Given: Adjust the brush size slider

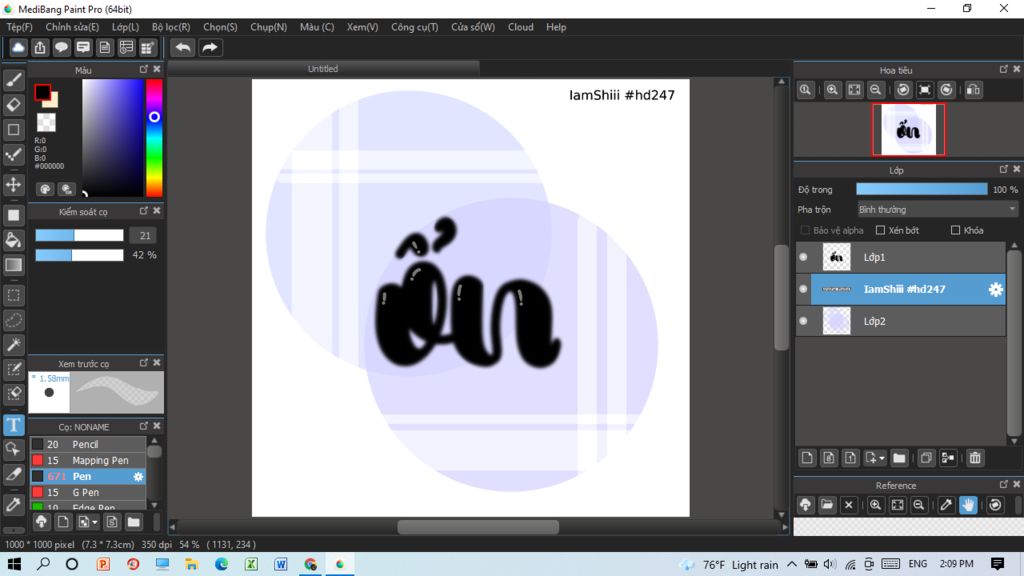Looking at the screenshot, I should 79,235.
